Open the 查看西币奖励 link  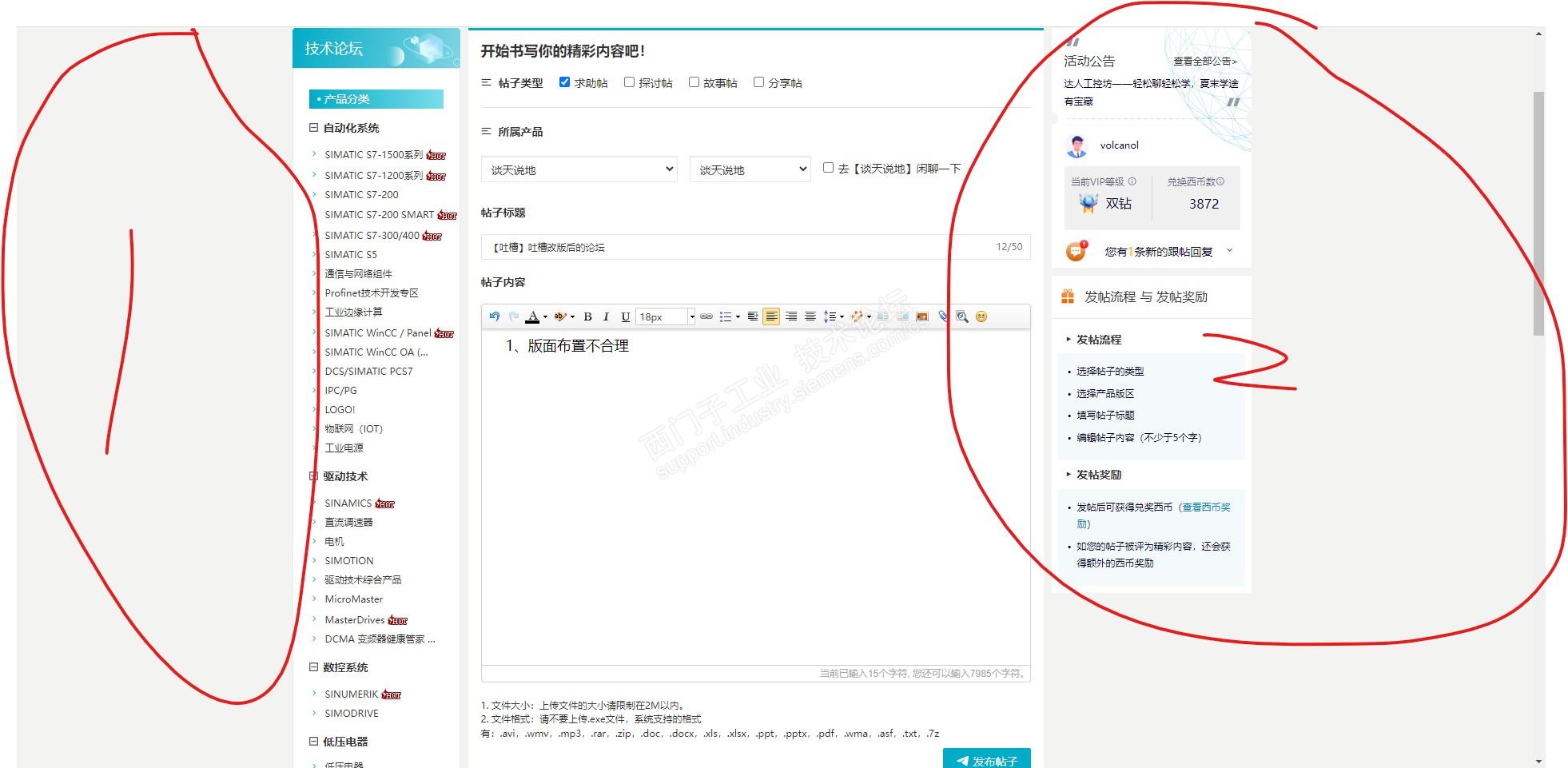1154,515
